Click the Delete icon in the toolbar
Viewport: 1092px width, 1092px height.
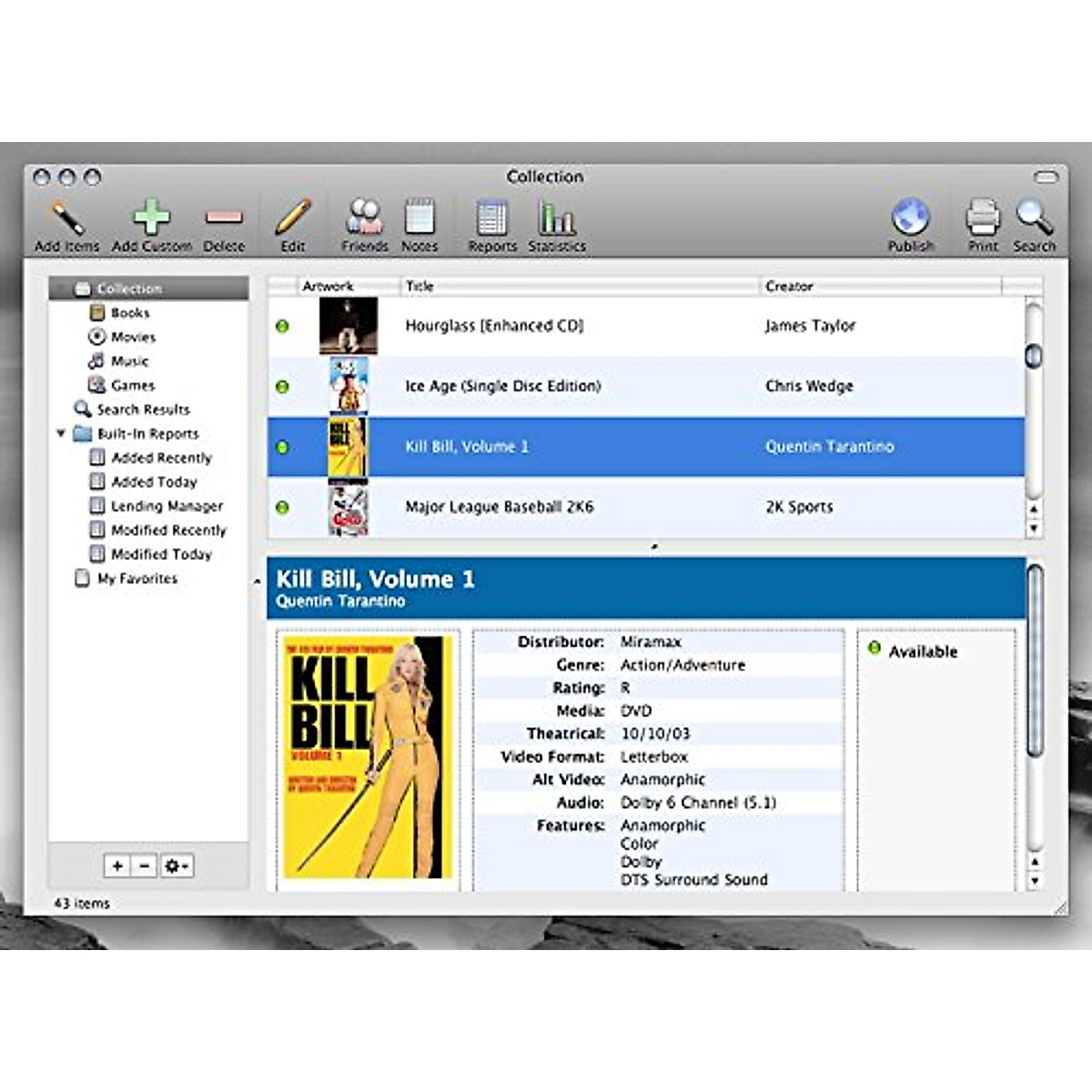223,218
